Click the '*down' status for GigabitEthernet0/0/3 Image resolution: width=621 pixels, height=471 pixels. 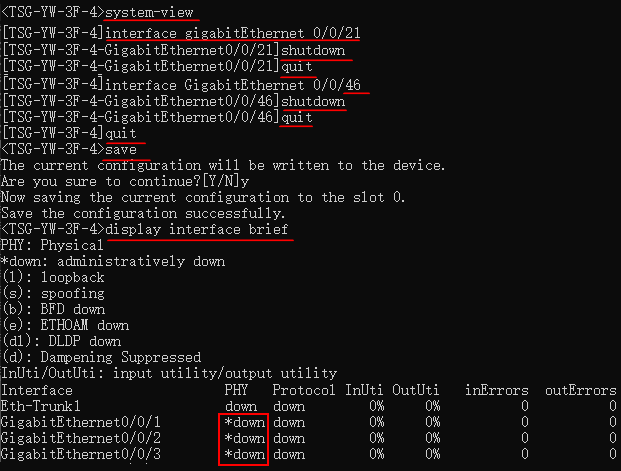(245, 454)
